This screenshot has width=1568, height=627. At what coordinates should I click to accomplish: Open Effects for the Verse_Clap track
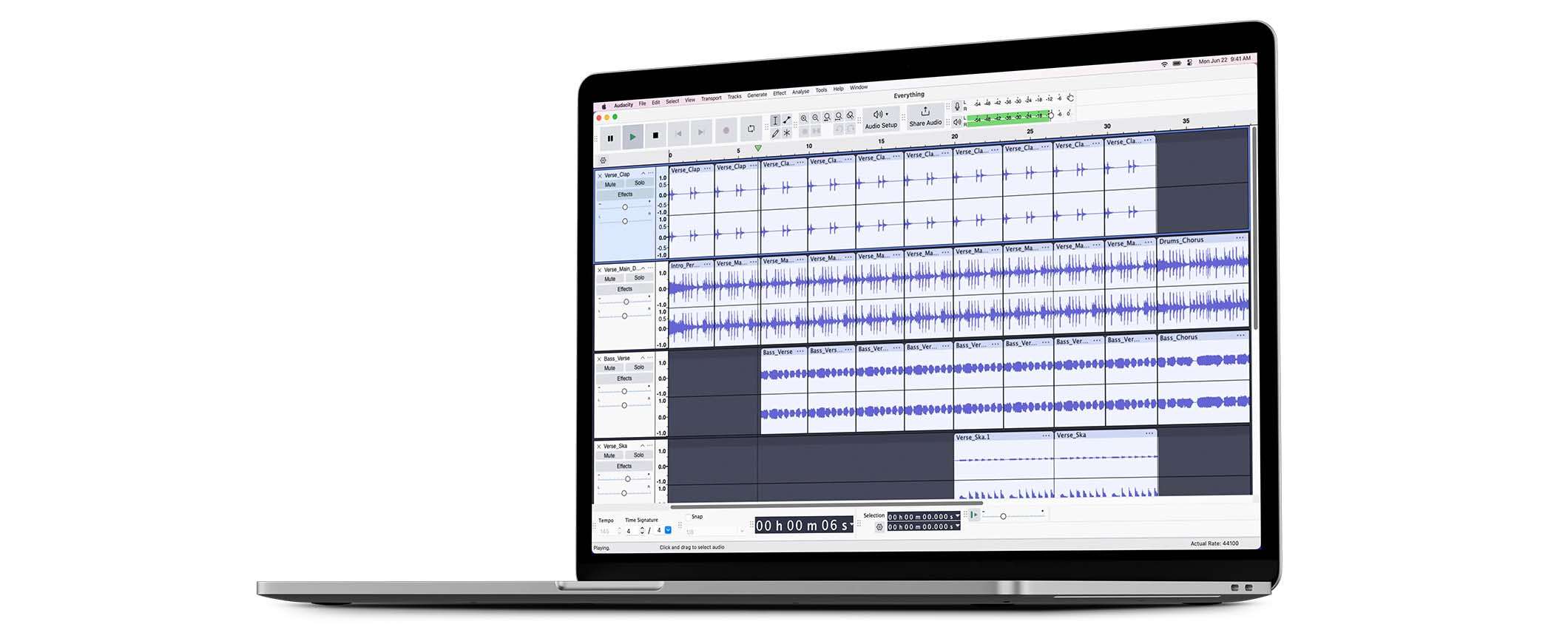[625, 194]
